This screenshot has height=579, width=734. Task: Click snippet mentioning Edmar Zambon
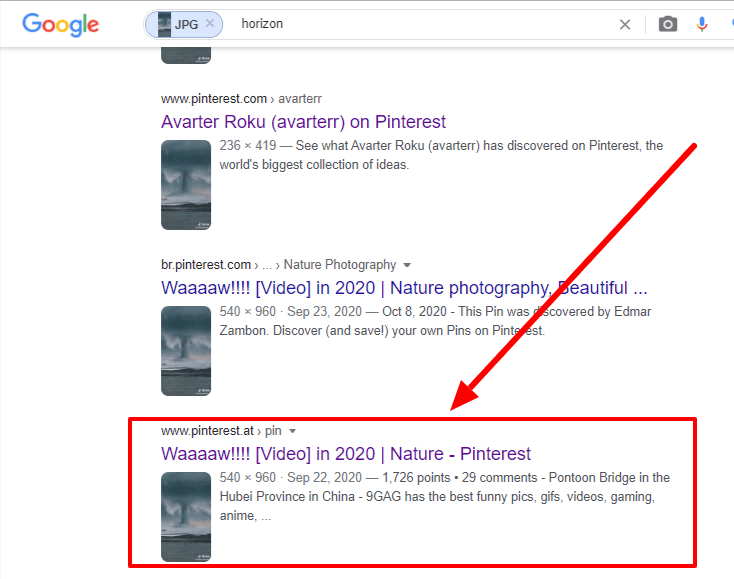(x=435, y=321)
